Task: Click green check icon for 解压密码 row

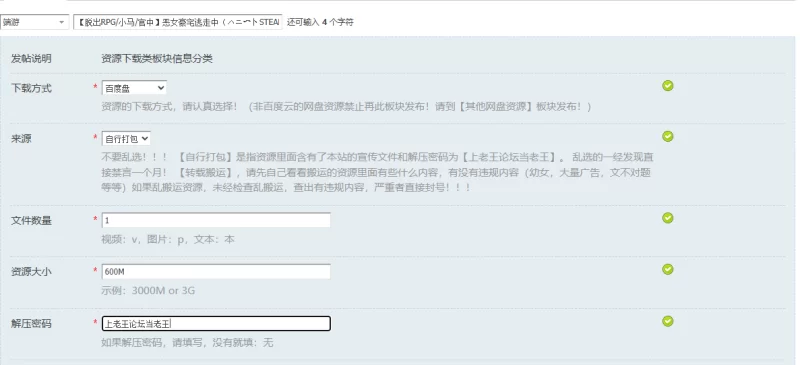Action: [667, 321]
